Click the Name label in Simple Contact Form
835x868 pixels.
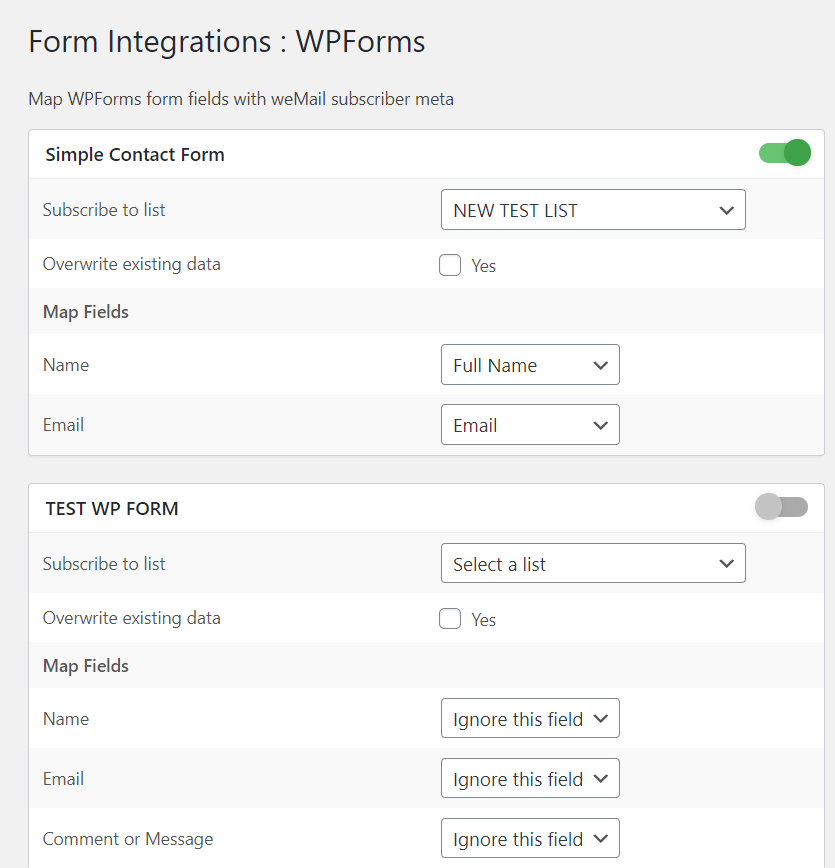66,365
